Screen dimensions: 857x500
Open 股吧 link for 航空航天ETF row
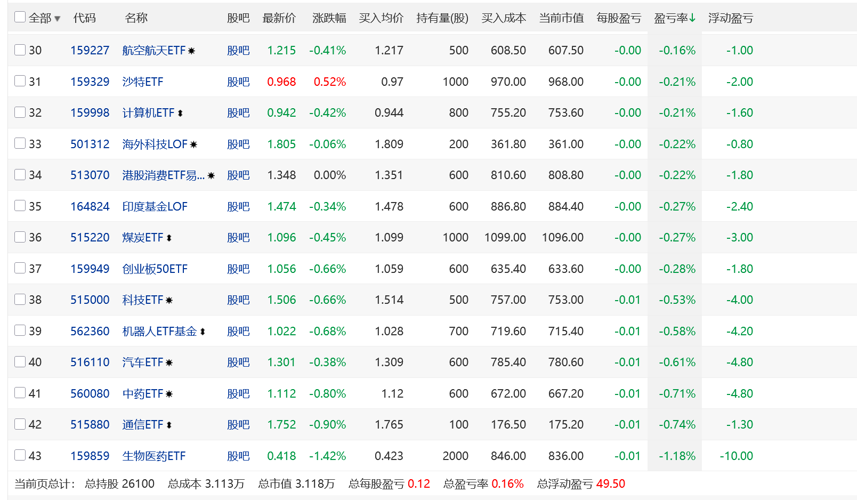tap(238, 50)
